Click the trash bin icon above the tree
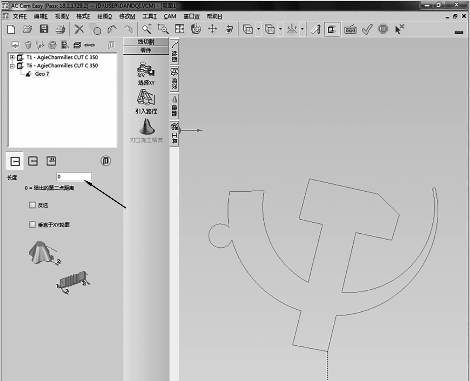470x381 pixels. 28,45
